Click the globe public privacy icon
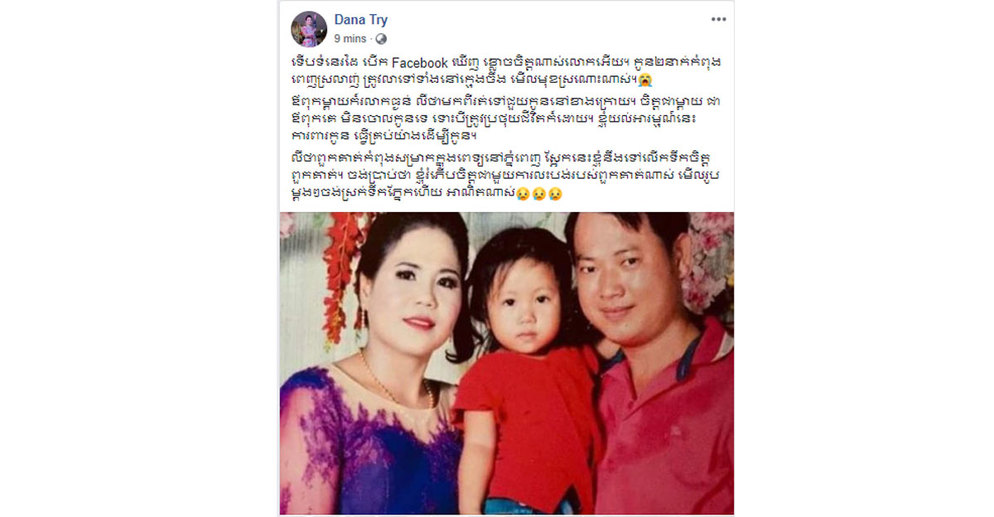 tap(381, 39)
